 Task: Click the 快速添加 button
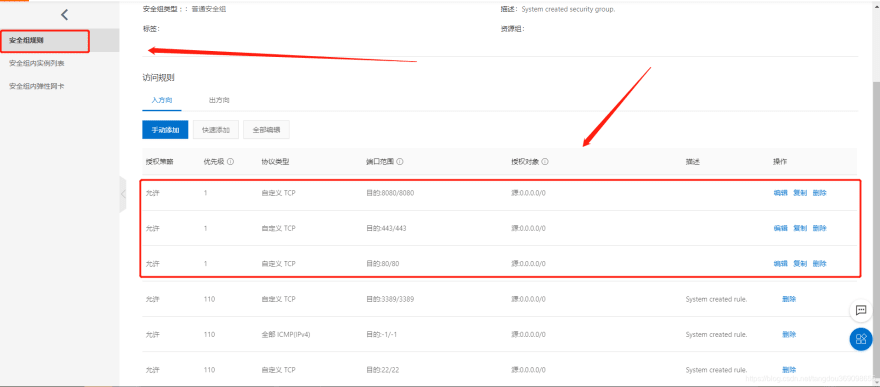216,130
